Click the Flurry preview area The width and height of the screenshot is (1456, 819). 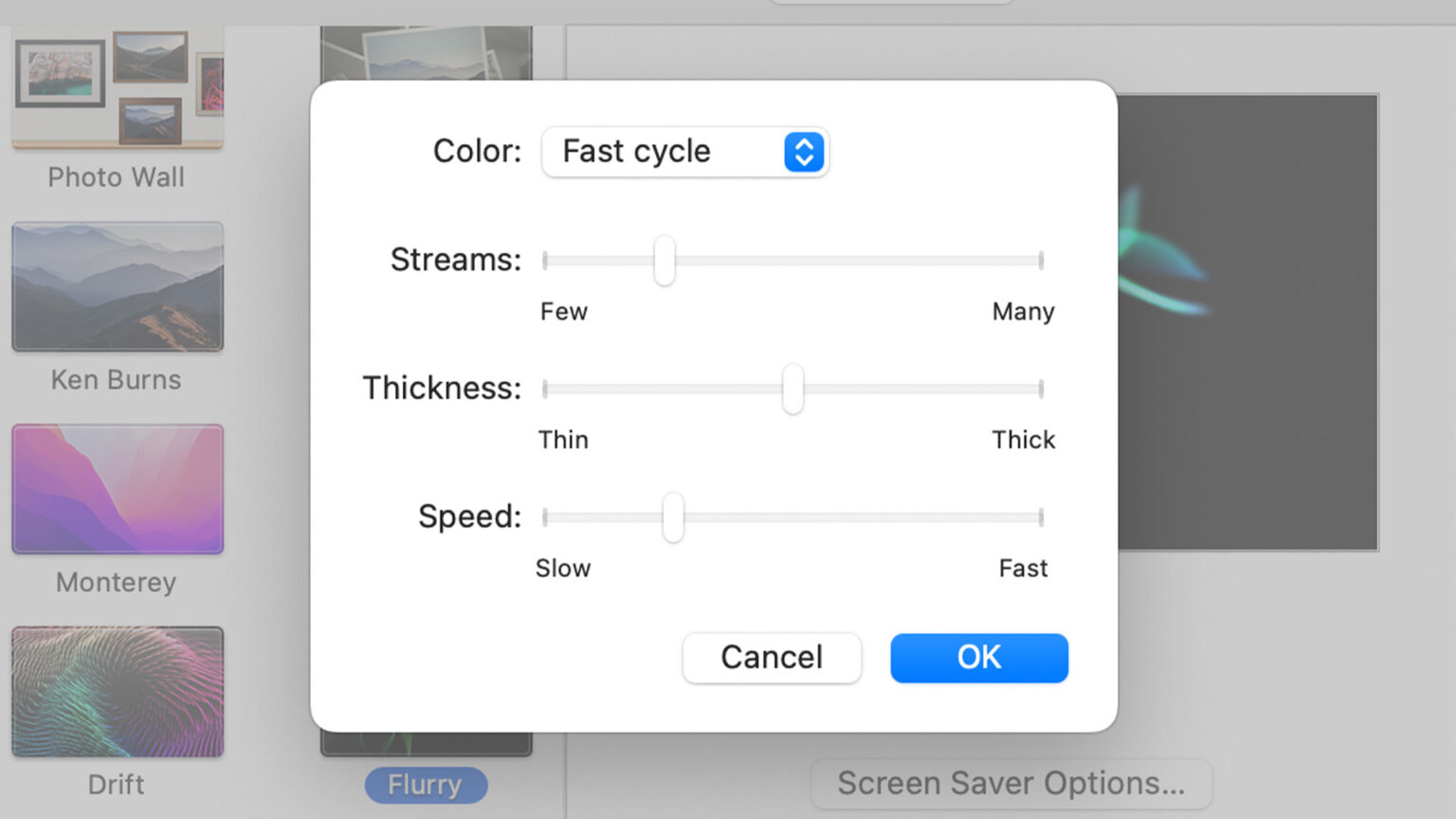click(x=1247, y=322)
